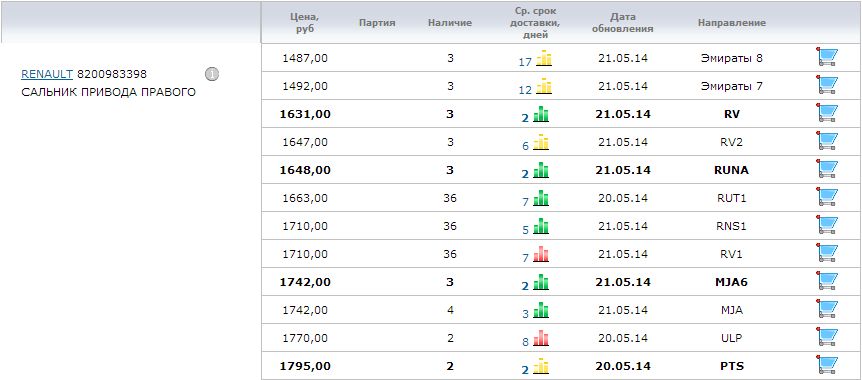The height and width of the screenshot is (380, 862).
Task: Click the red delivery chart for ULP
Action: (541, 338)
